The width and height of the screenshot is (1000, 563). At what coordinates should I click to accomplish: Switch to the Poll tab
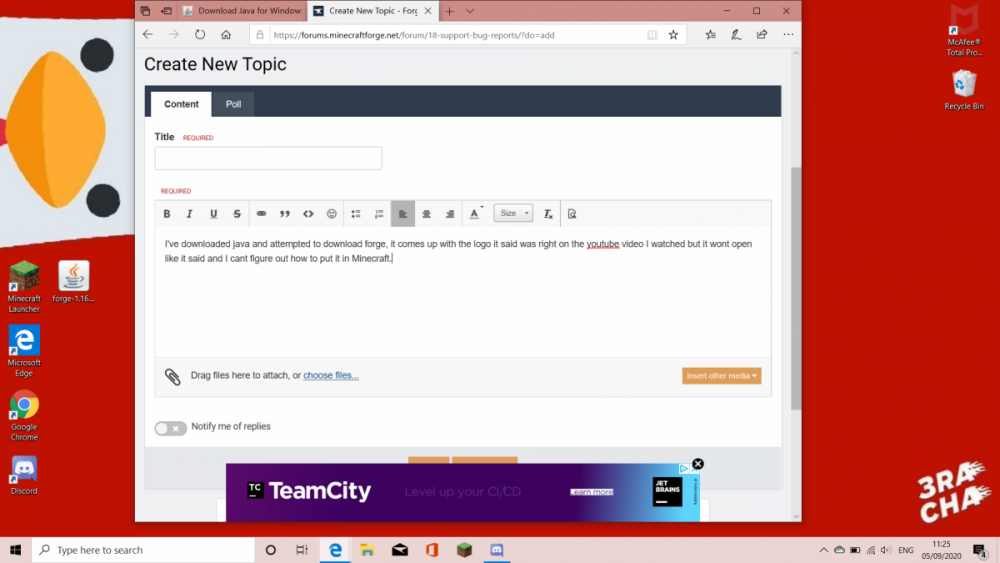(233, 104)
